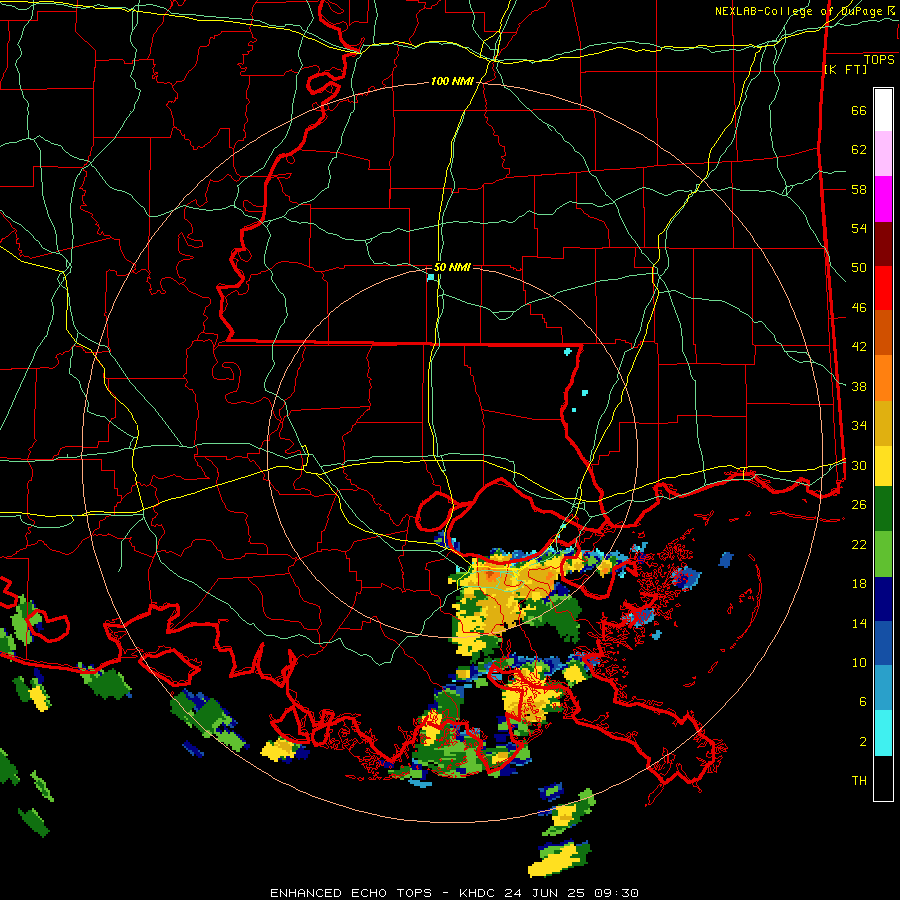Click the legend value '10'
The image size is (900, 900).
[859, 663]
